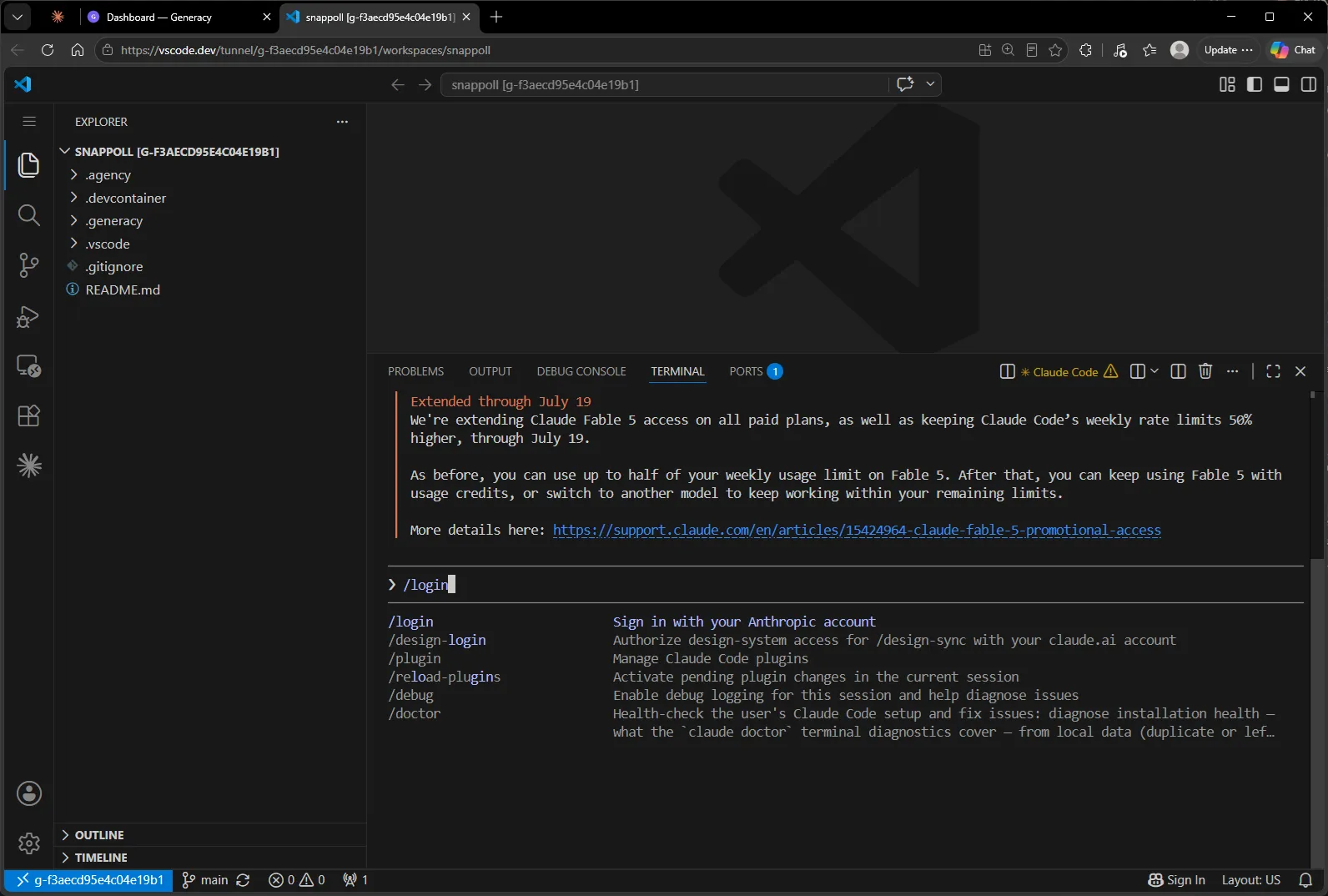
Task: Click the Layout: US status entry
Action: pyautogui.click(x=1251, y=880)
